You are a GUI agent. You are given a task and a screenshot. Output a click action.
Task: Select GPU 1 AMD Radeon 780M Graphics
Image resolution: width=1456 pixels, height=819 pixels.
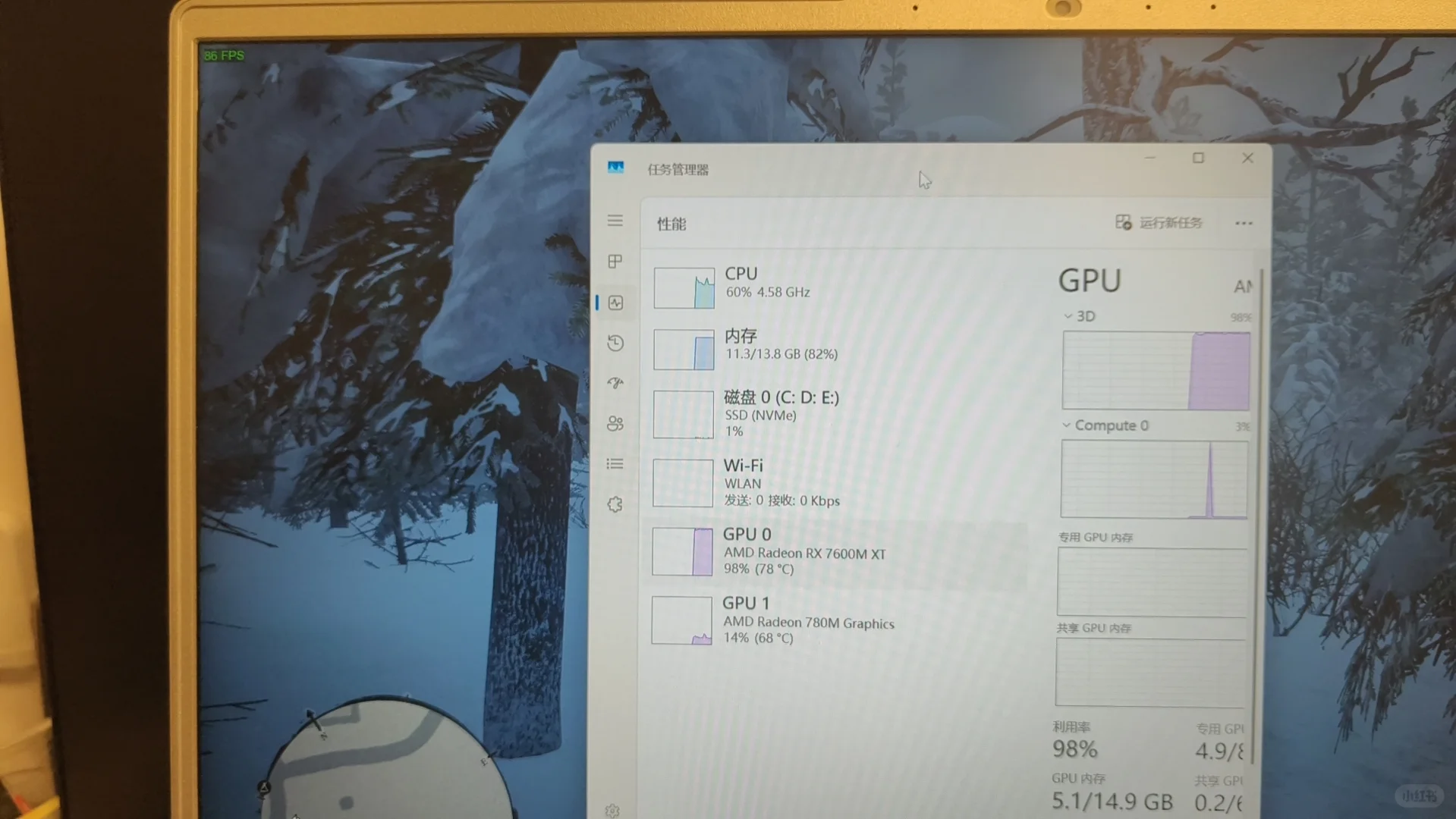click(837, 620)
